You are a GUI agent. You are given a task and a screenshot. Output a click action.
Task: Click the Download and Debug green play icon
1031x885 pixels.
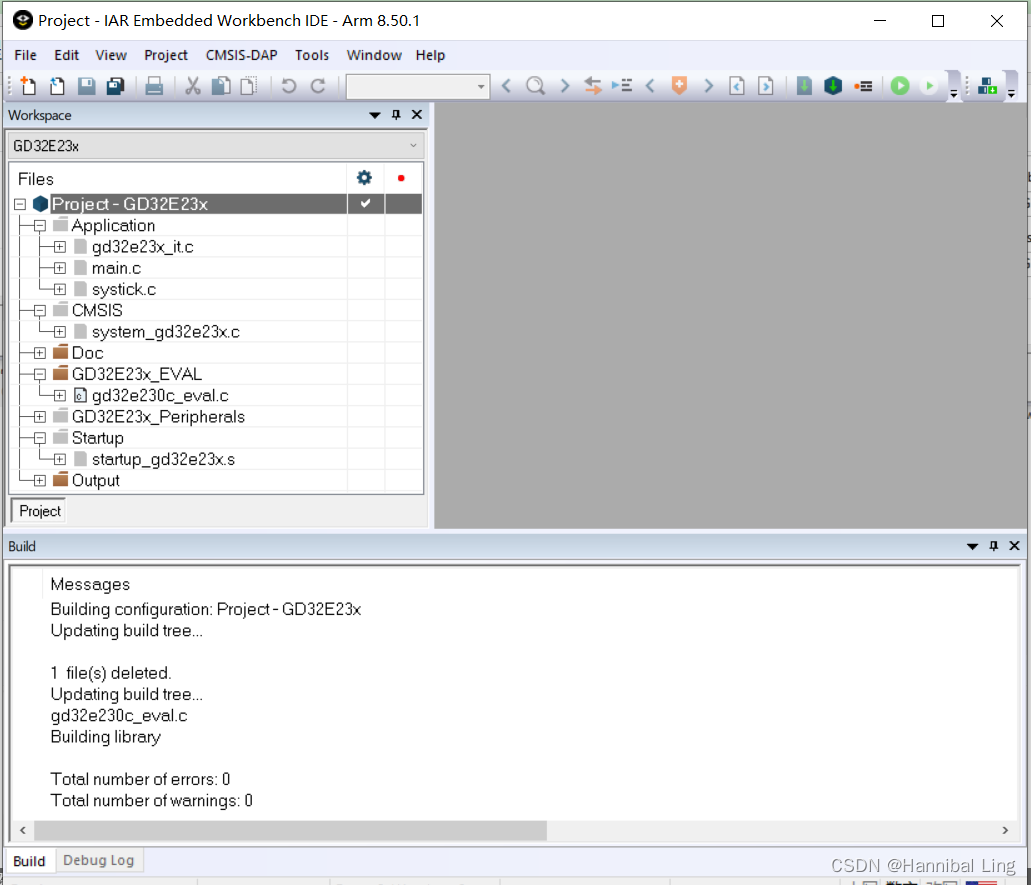pyautogui.click(x=900, y=86)
